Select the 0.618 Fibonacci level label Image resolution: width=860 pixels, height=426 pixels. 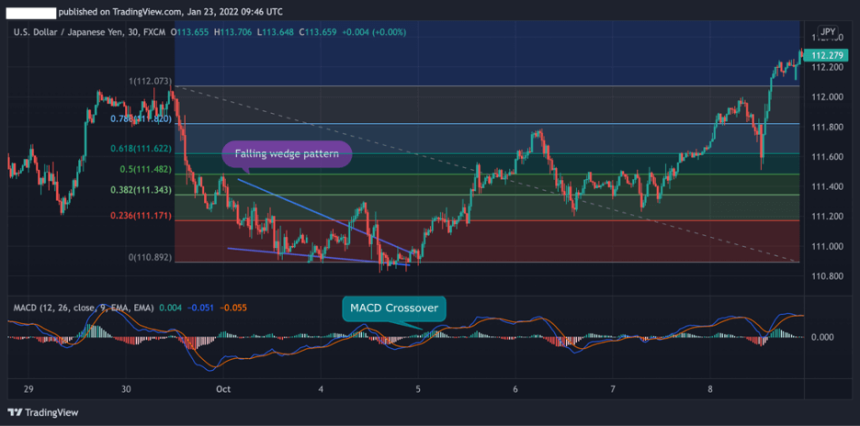click(x=141, y=147)
